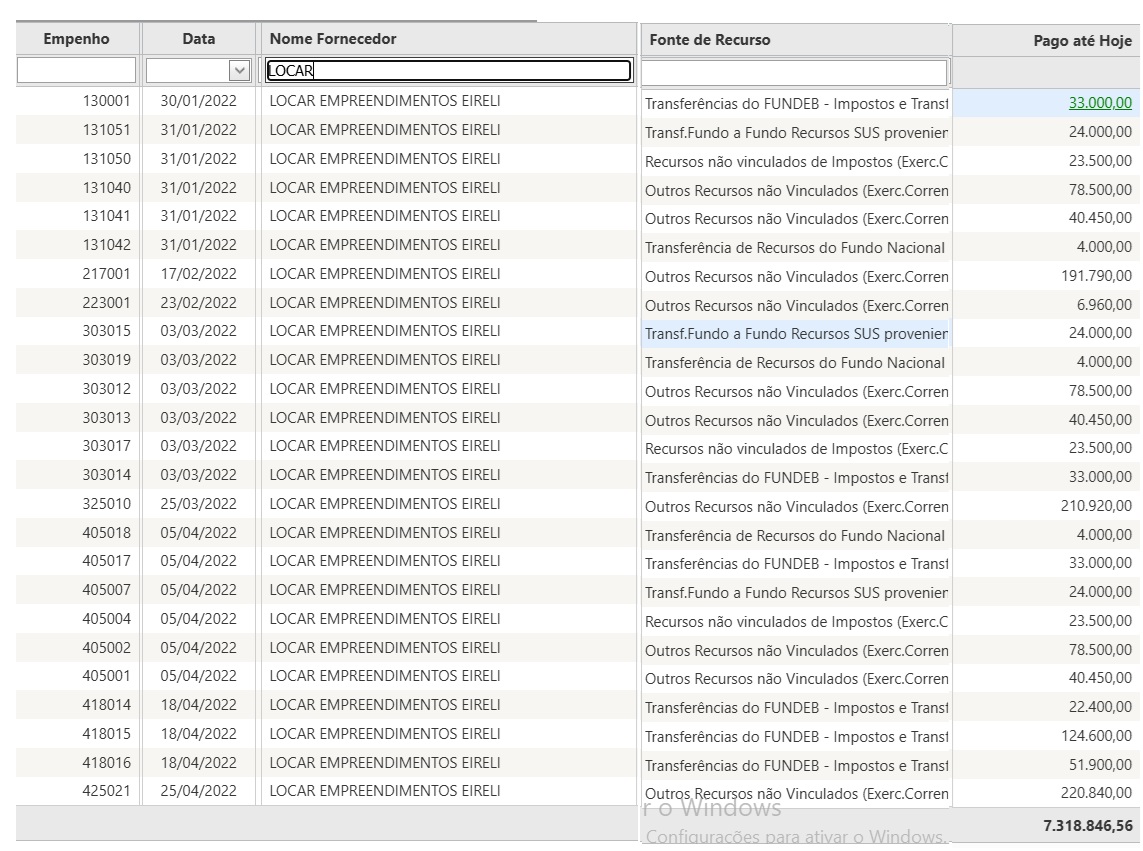Open the Data filter dropdown arrow

239,71
